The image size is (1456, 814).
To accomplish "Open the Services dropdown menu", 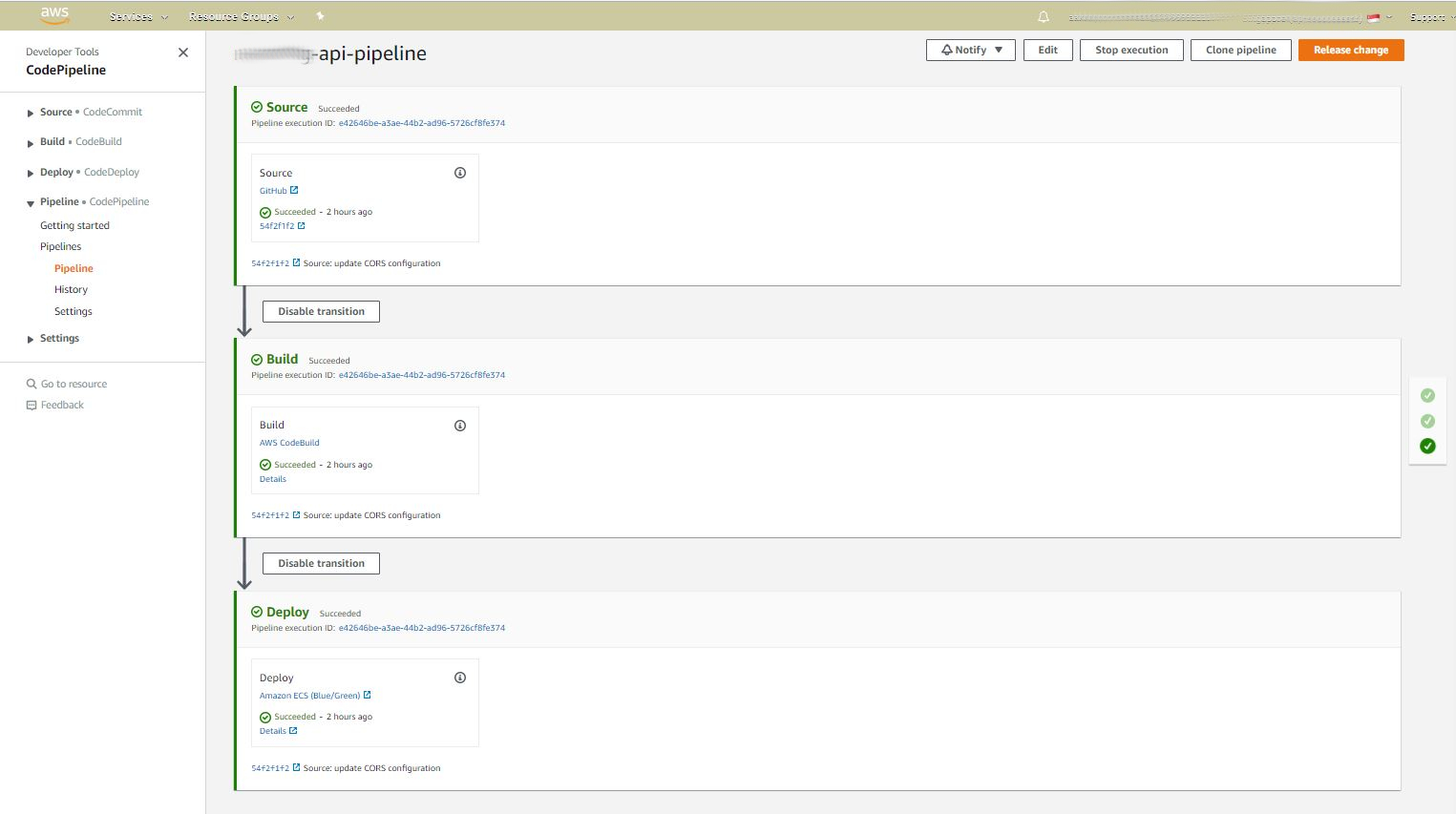I will click(138, 16).
